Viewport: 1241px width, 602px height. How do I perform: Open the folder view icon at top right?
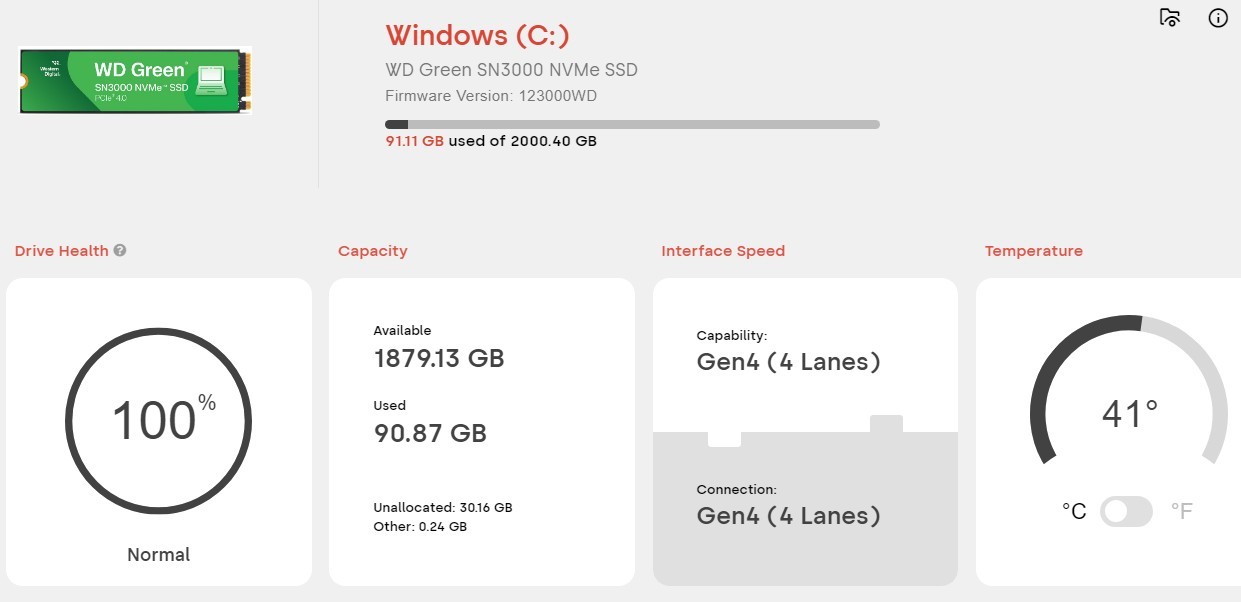click(1170, 18)
